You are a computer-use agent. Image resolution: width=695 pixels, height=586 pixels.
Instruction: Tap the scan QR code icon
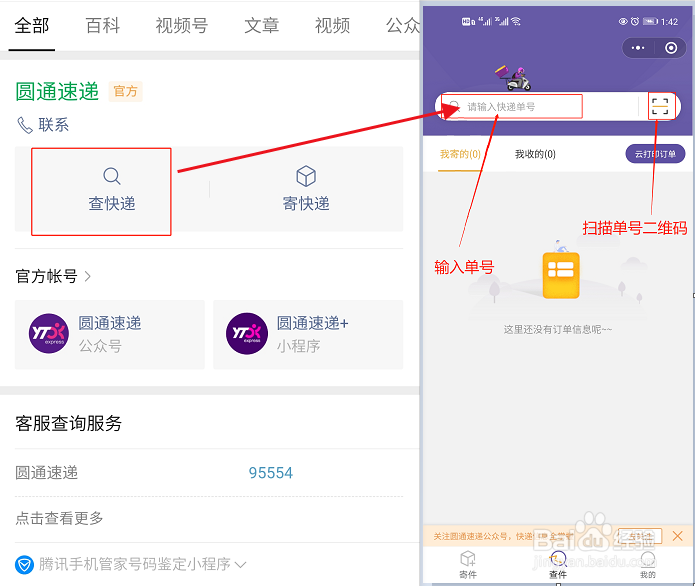click(x=660, y=106)
